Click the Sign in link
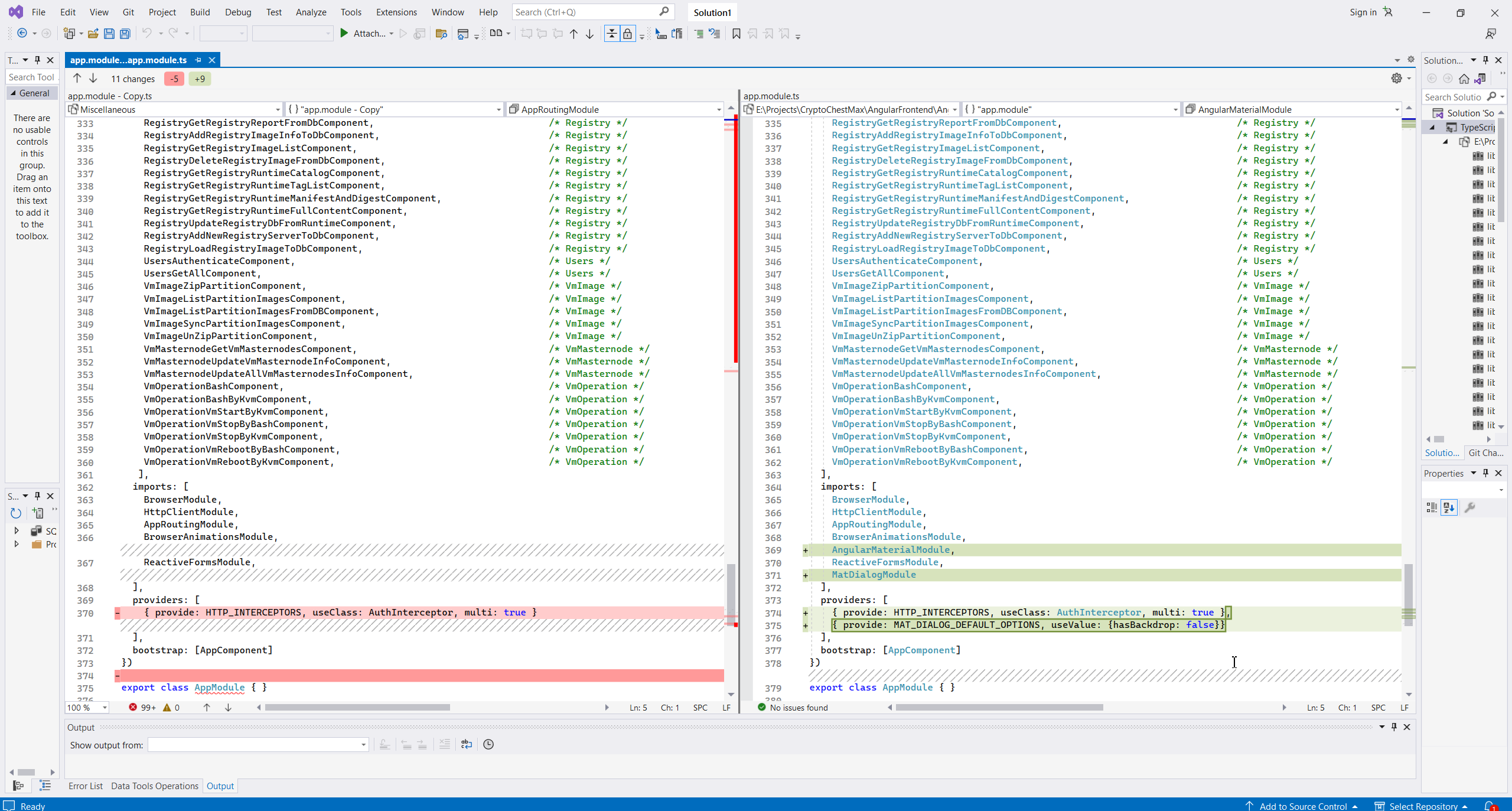 tap(1363, 12)
